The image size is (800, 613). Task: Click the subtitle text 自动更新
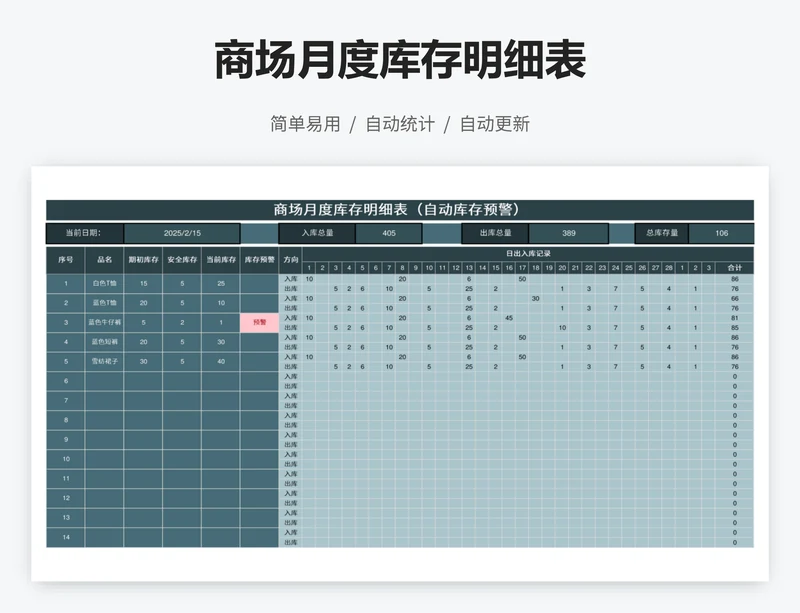click(495, 124)
